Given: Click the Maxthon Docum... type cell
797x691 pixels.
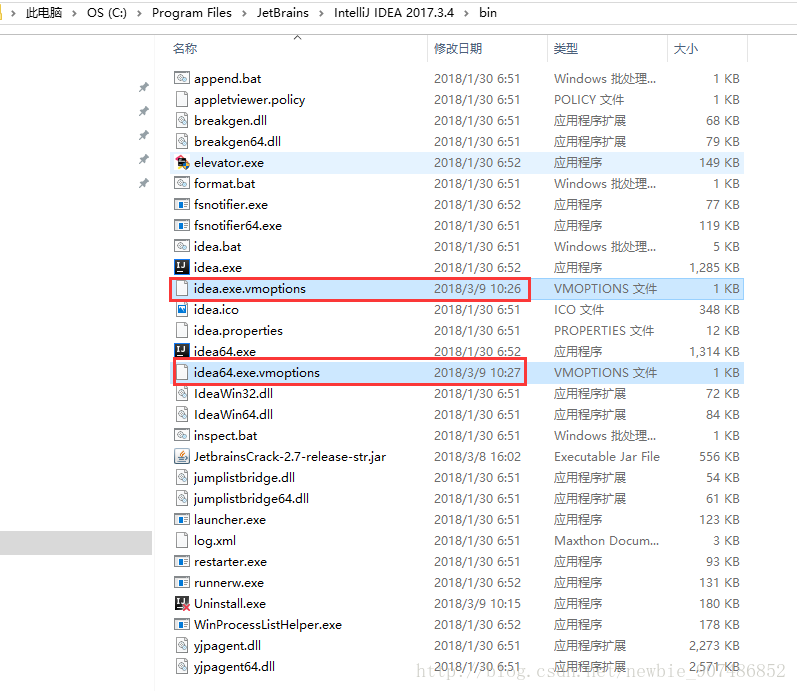Looking at the screenshot, I should coord(606,540).
